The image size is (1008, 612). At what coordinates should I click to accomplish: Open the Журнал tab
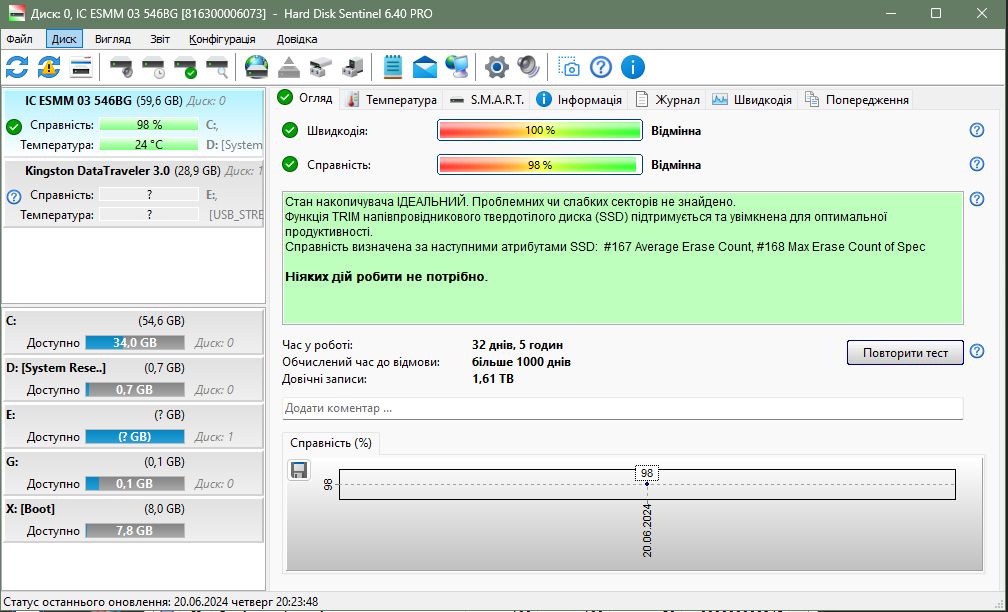coord(667,100)
